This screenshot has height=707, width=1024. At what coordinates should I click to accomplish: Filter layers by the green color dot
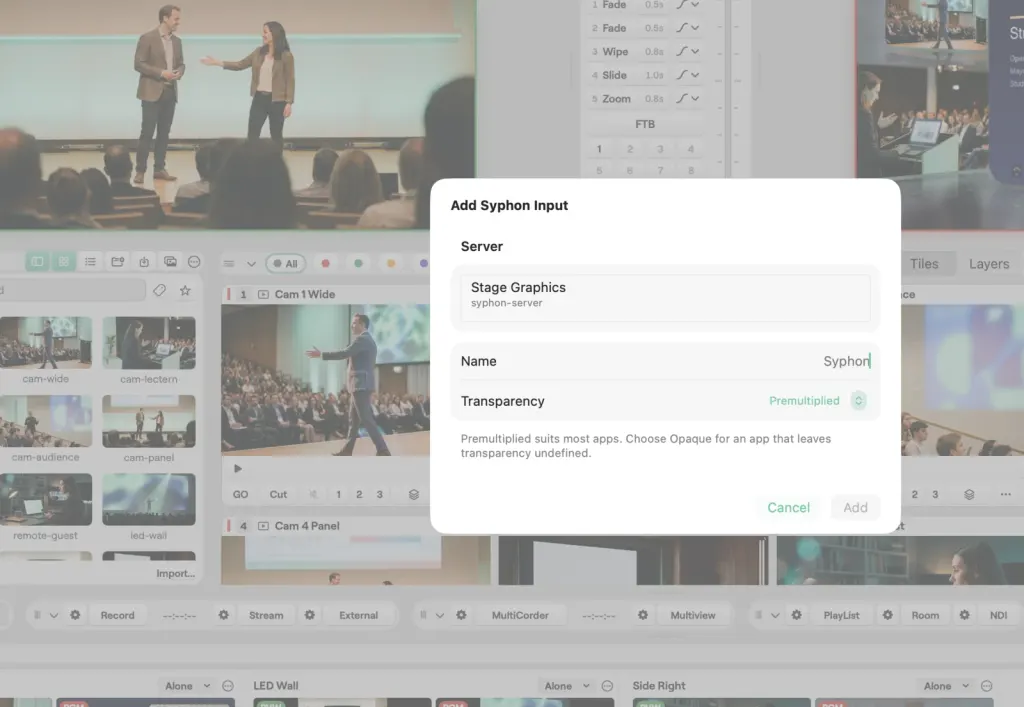(358, 264)
